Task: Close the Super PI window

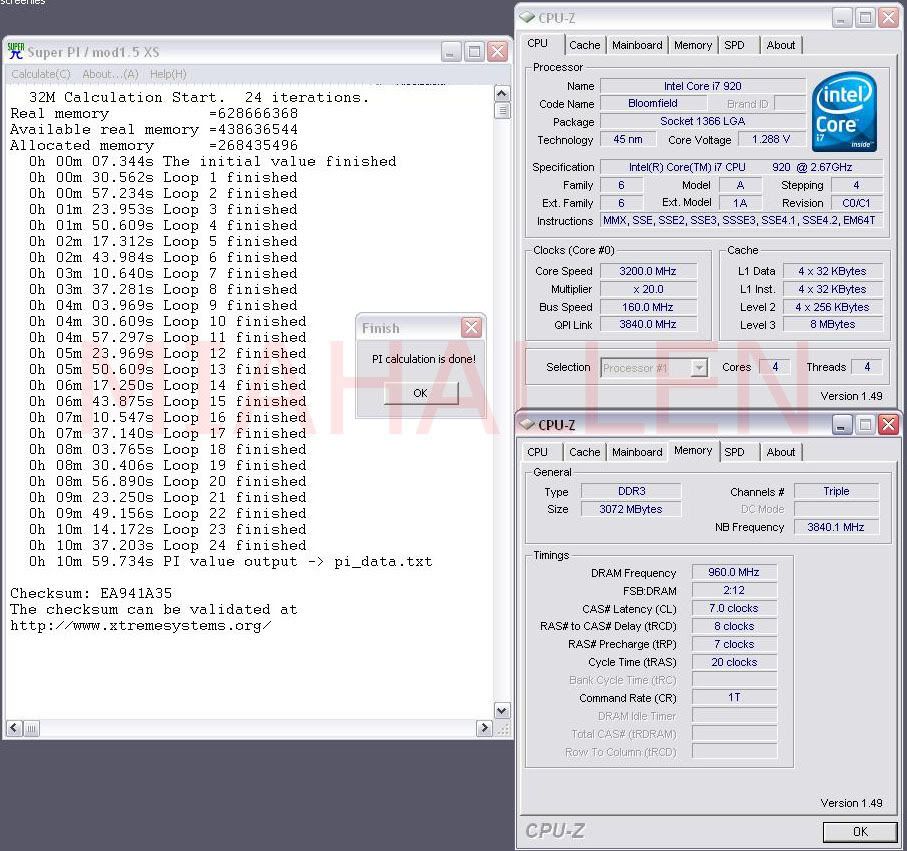Action: point(497,52)
